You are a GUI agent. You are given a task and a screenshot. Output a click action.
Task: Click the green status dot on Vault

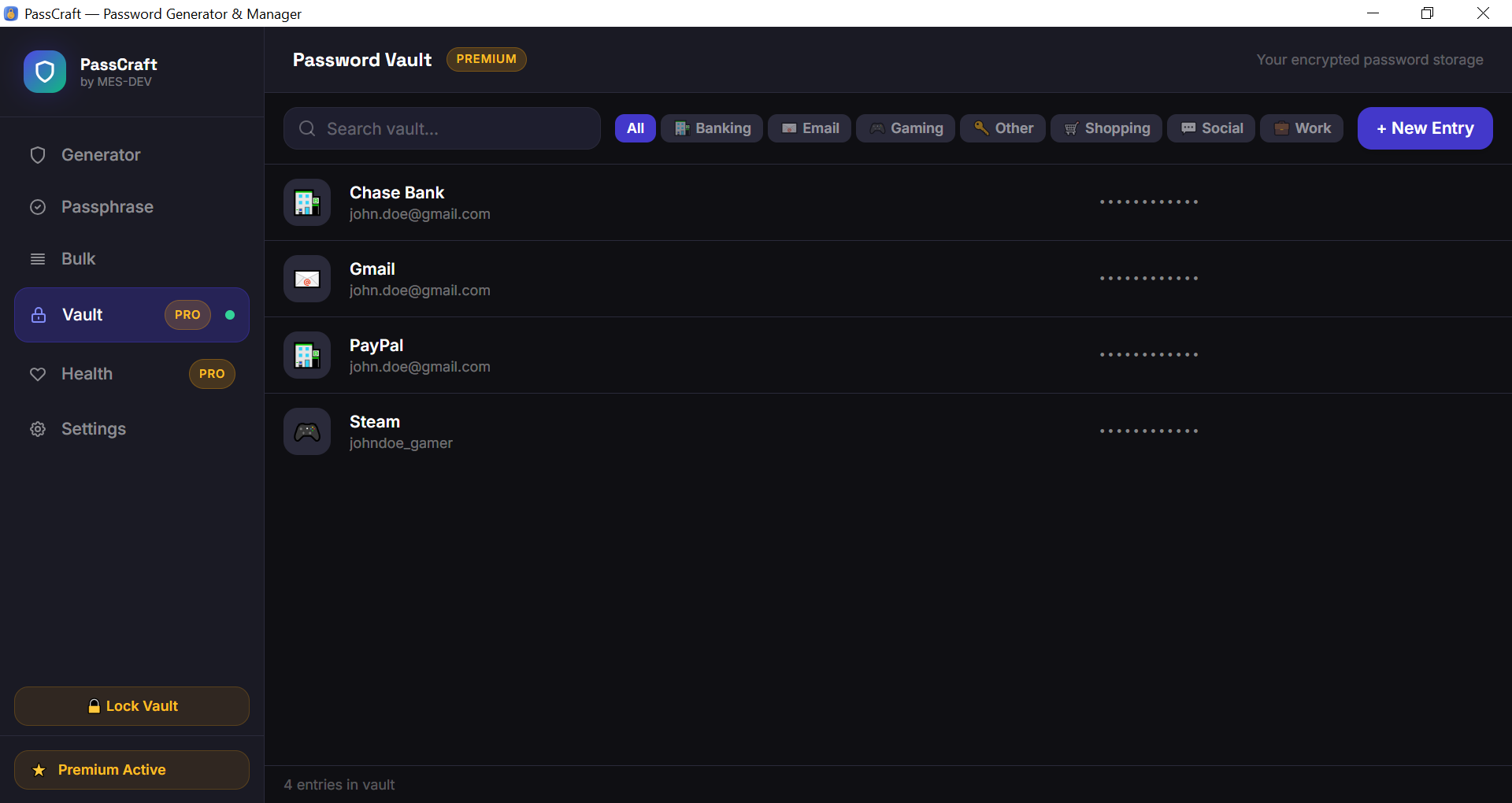[230, 315]
